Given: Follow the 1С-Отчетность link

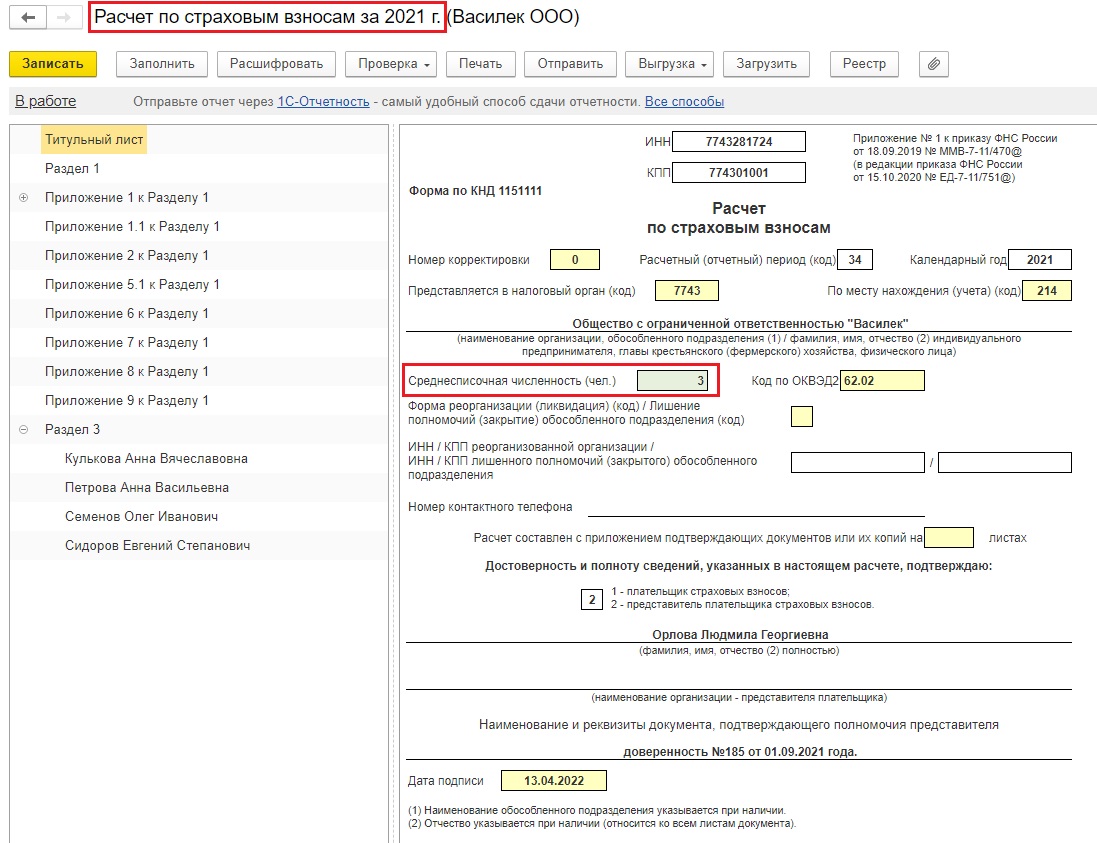Looking at the screenshot, I should (323, 101).
